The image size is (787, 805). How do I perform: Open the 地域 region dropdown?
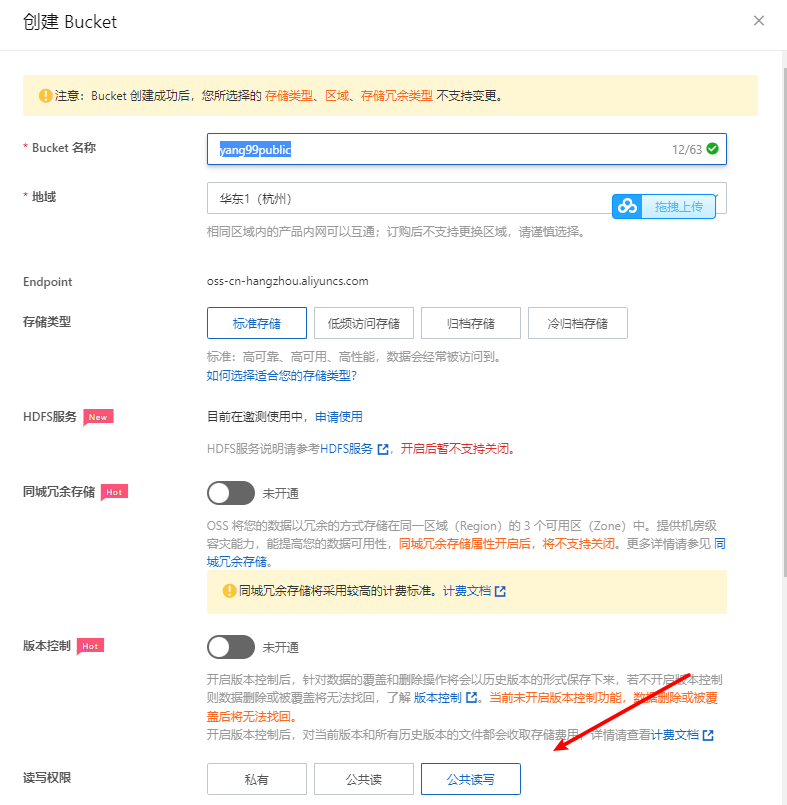point(467,198)
